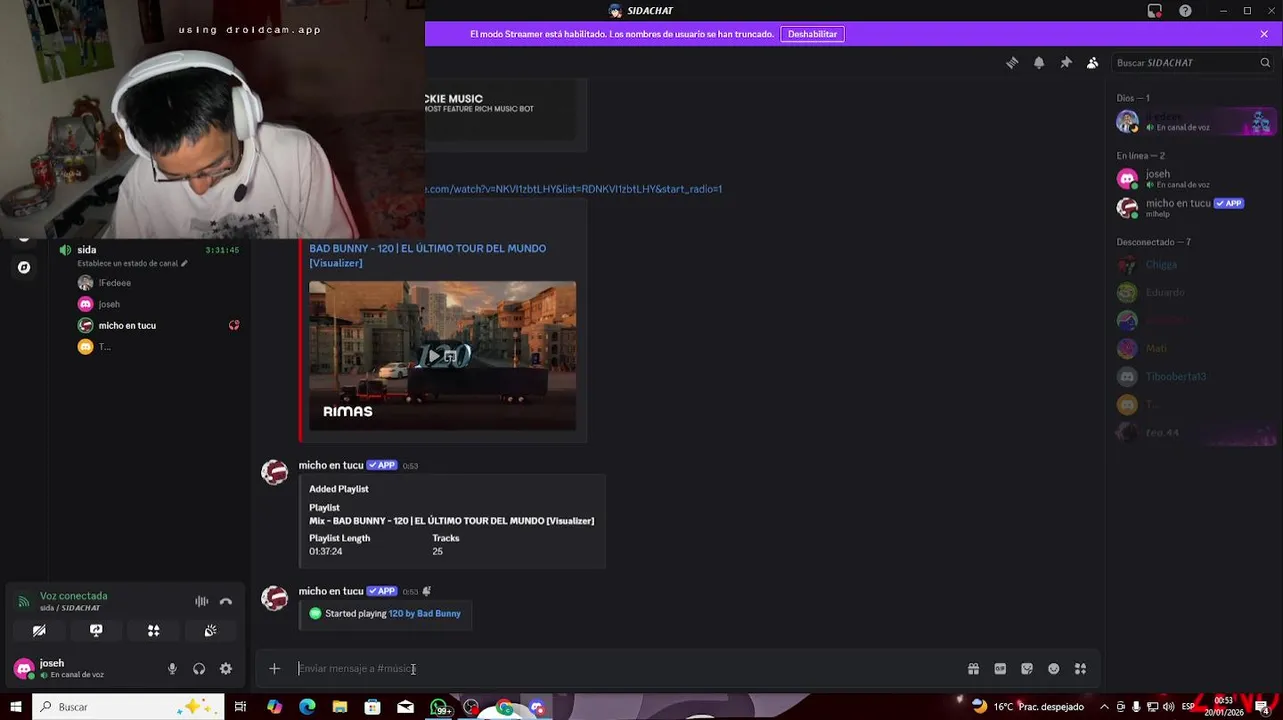Image resolution: width=1283 pixels, height=720 pixels.
Task: Open user settings gear
Action: coord(226,669)
